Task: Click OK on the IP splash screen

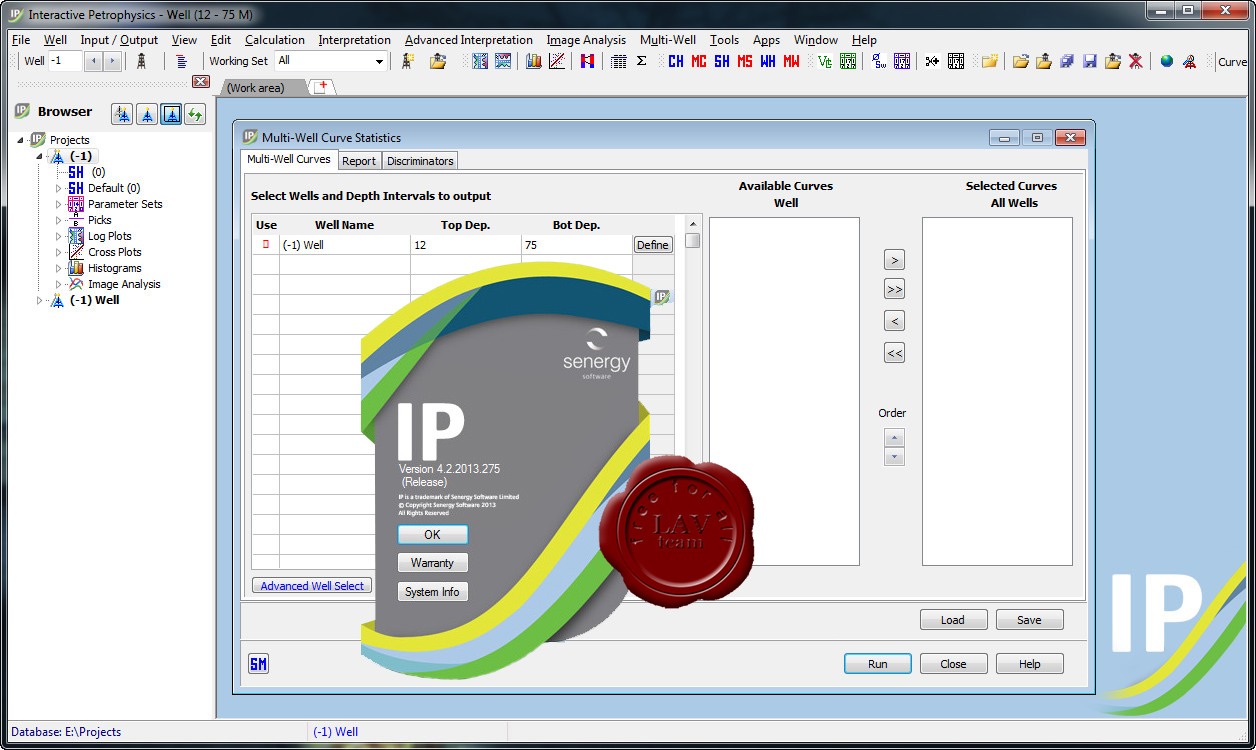Action: click(x=432, y=534)
